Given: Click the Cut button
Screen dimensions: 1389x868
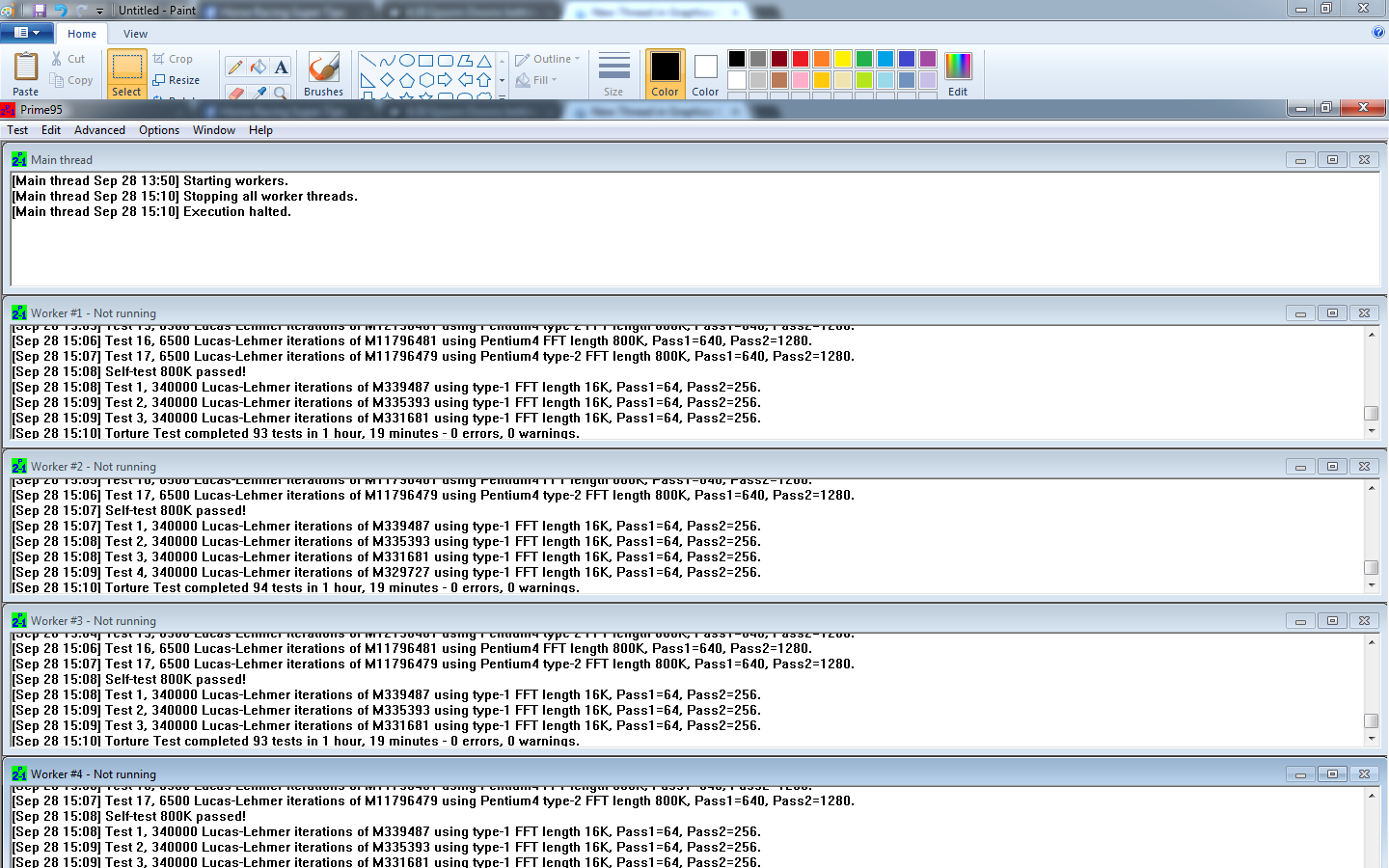Looking at the screenshot, I should pos(68,59).
